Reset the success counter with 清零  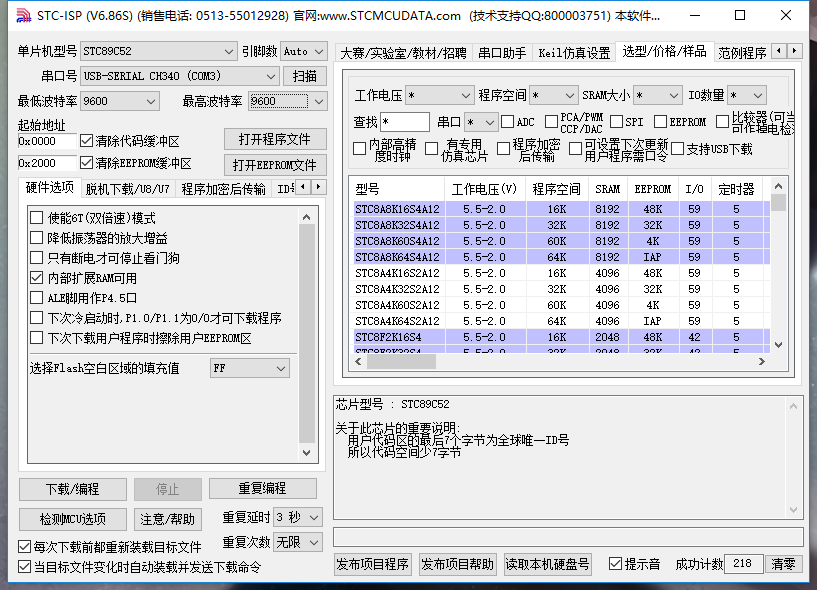(x=784, y=563)
